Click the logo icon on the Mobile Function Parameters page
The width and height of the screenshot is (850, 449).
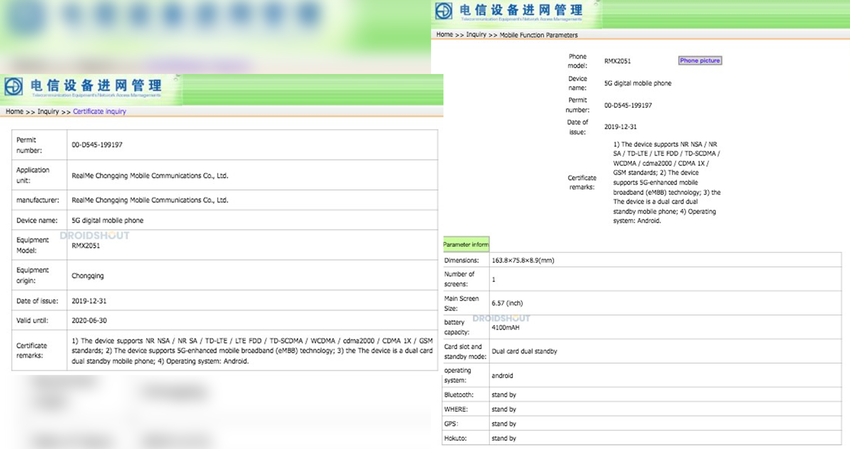click(445, 11)
